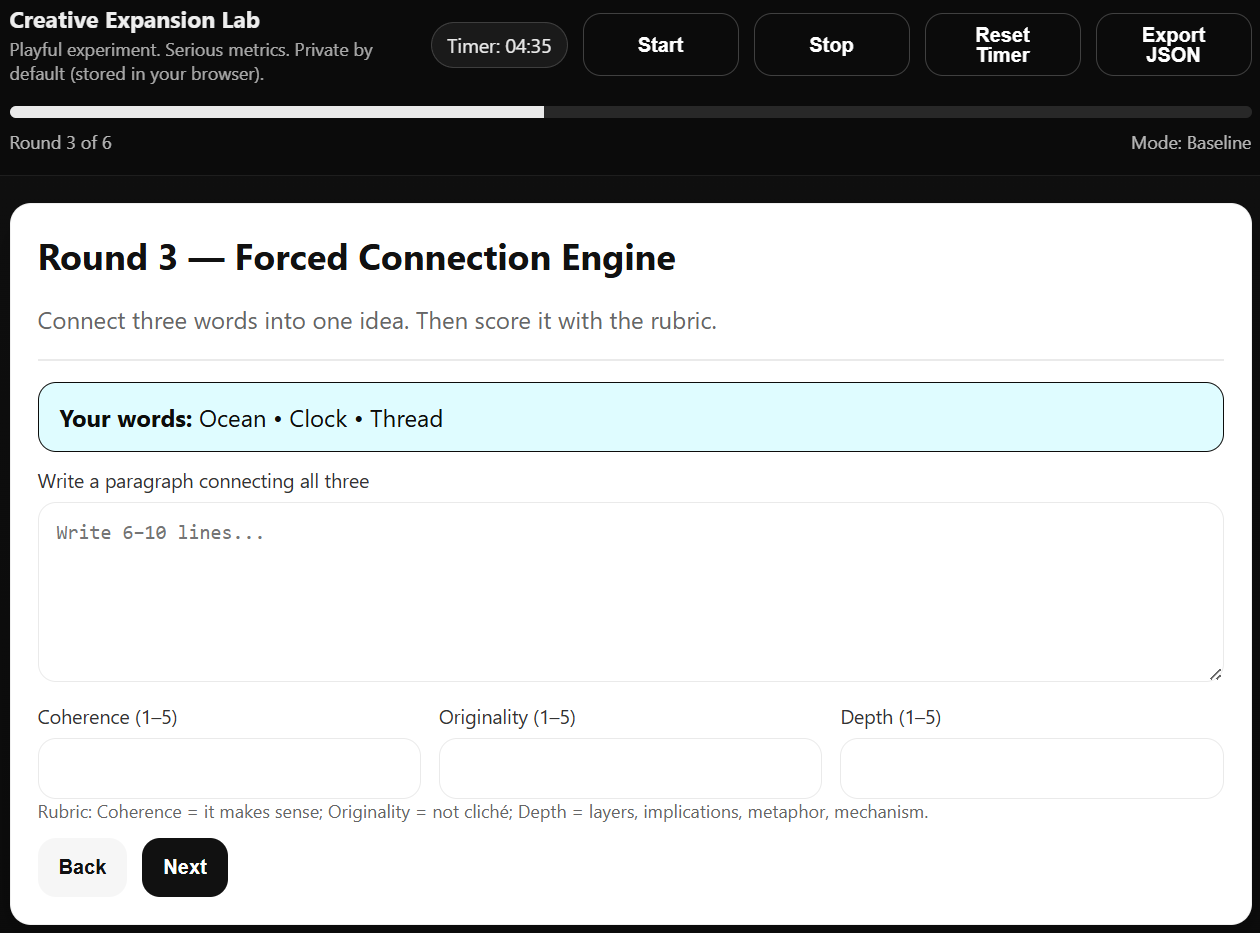Click the Reset Timer button
This screenshot has height=933, width=1260.
[1002, 45]
